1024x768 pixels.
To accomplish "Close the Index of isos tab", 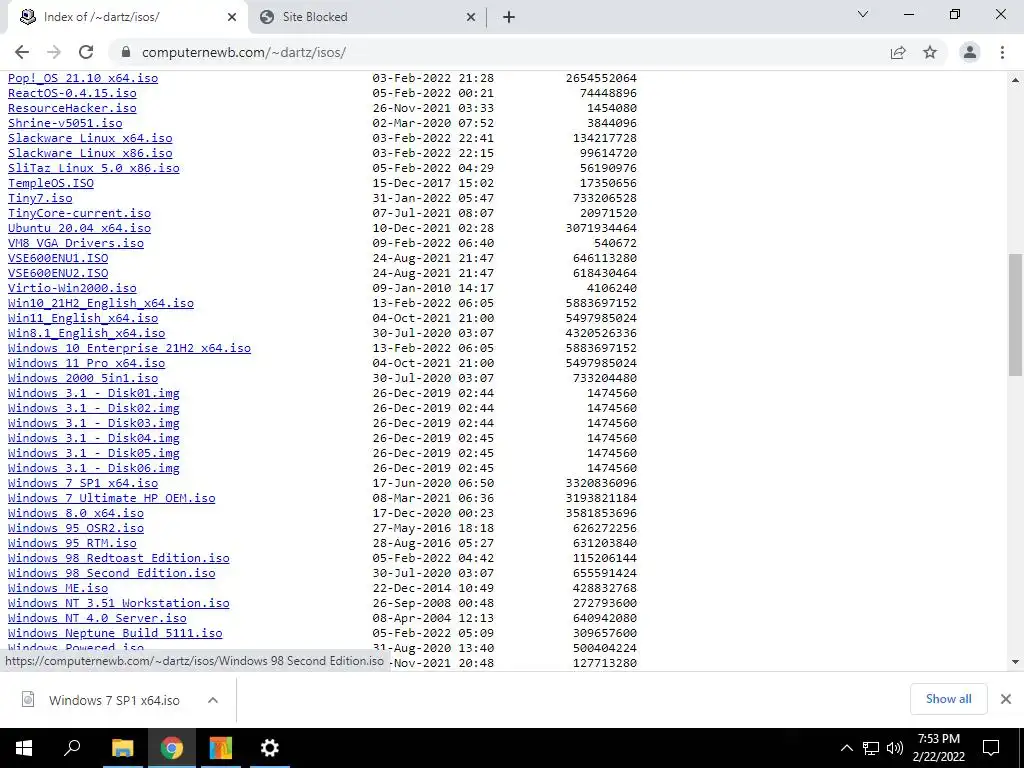I will point(232,17).
